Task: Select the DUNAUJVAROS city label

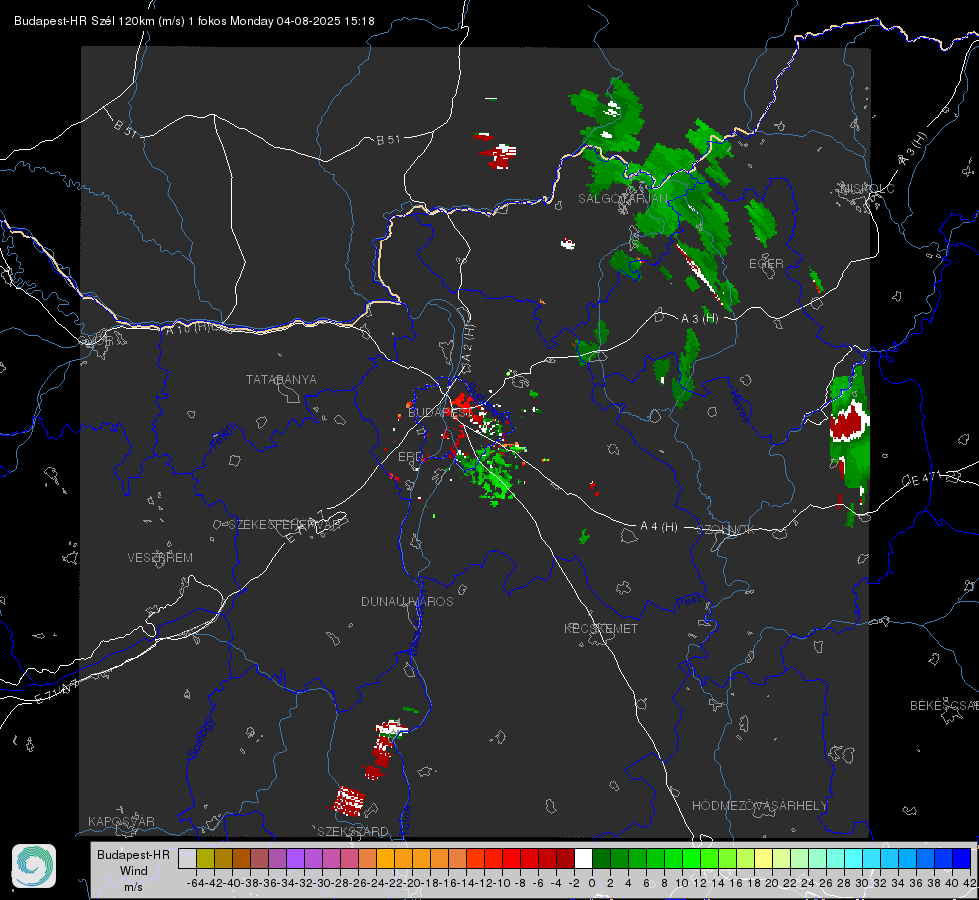Action: (x=407, y=601)
